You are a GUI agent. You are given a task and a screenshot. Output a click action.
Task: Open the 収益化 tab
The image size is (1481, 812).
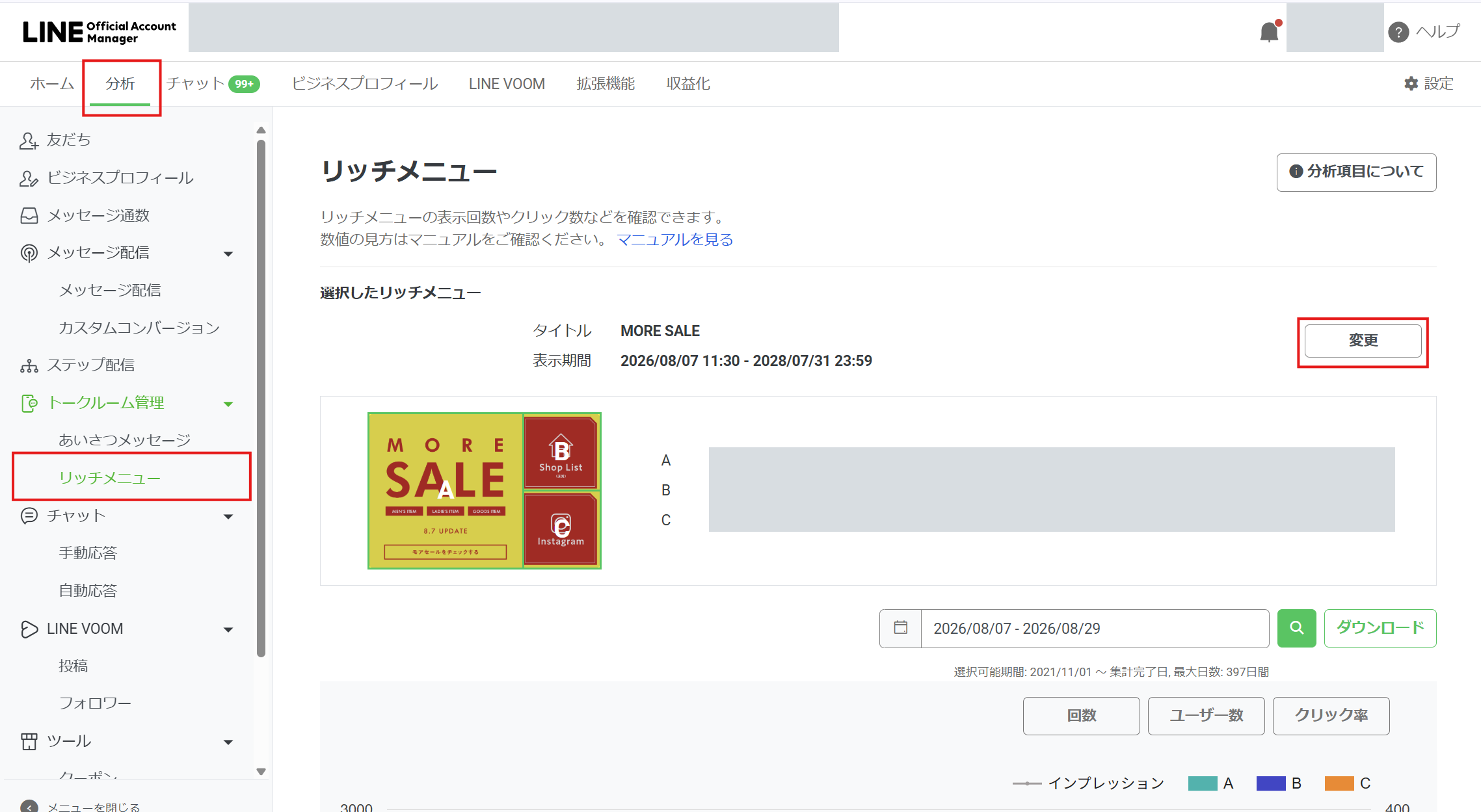[x=688, y=84]
